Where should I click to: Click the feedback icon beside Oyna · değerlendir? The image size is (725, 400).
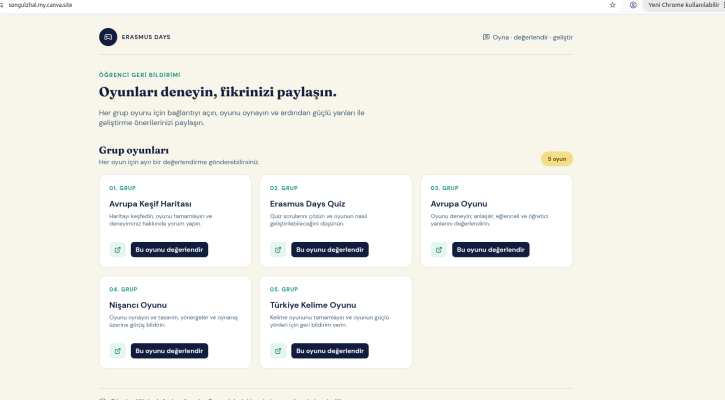point(486,37)
